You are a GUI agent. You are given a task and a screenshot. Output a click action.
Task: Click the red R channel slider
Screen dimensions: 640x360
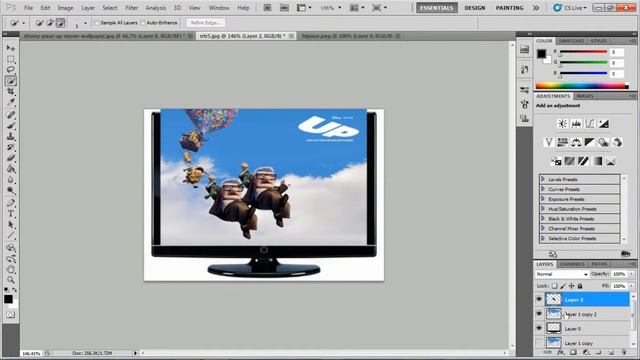click(x=584, y=52)
